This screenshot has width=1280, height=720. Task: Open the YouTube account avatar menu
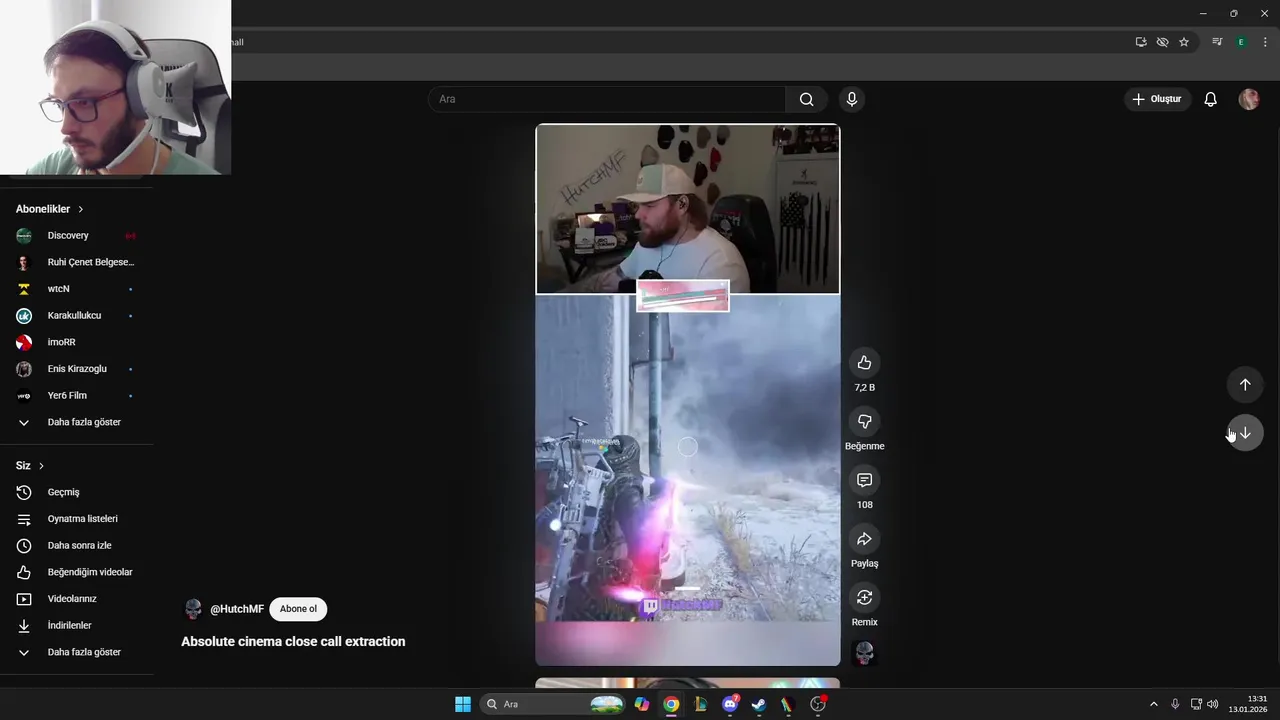[x=1249, y=99]
